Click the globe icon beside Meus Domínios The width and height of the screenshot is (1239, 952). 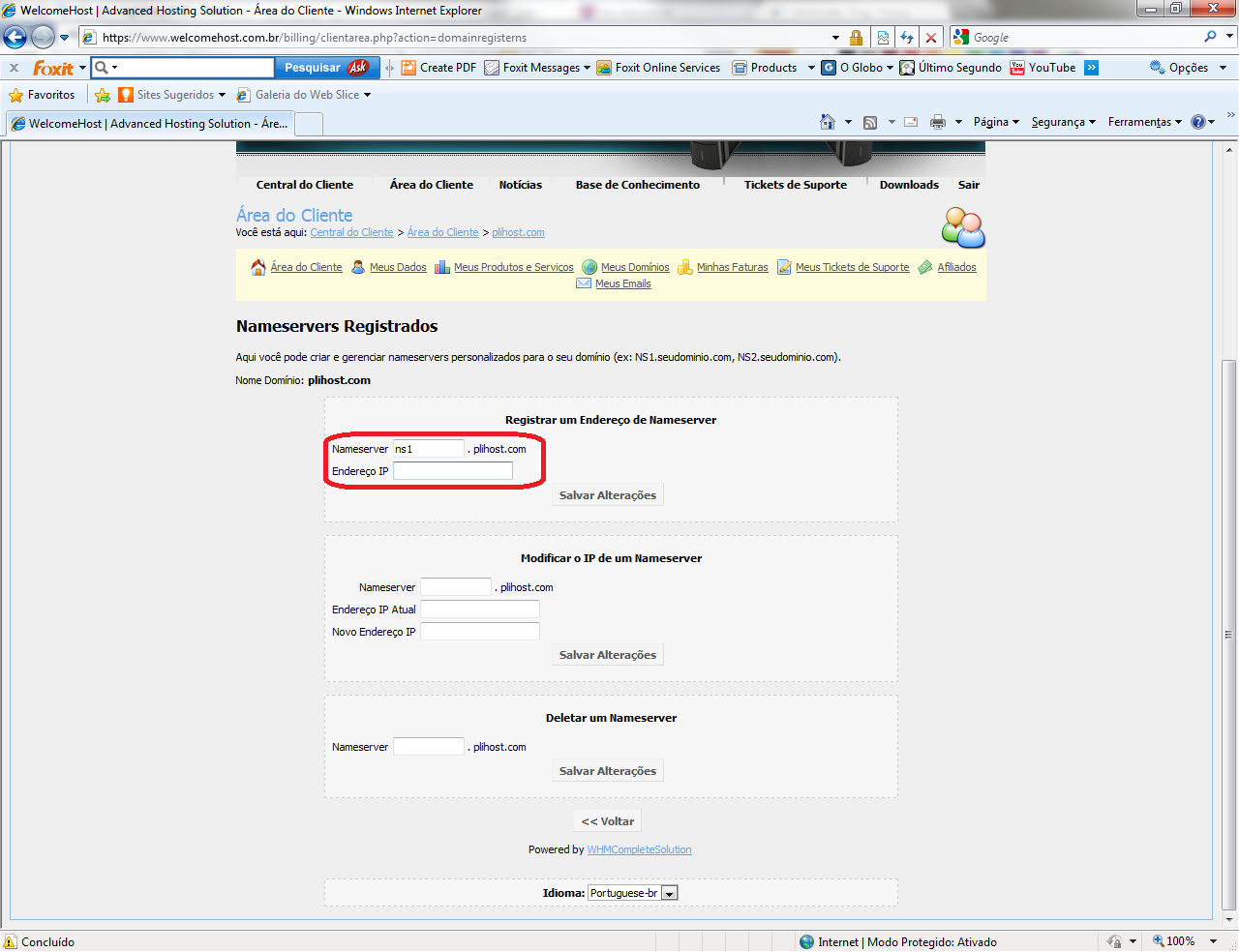tap(589, 267)
